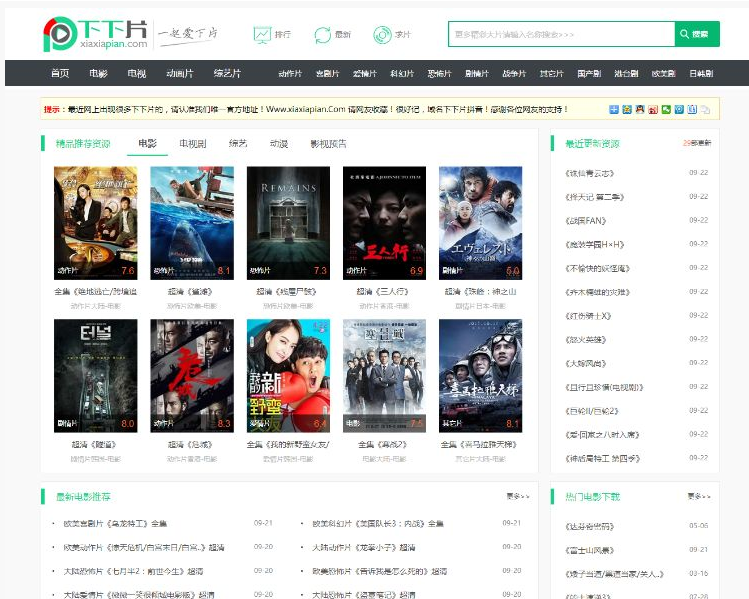Image resolution: width=749 pixels, height=599 pixels.
Task: Click the 全集《喜马拉雅天梯》 title link
Action: (479, 445)
